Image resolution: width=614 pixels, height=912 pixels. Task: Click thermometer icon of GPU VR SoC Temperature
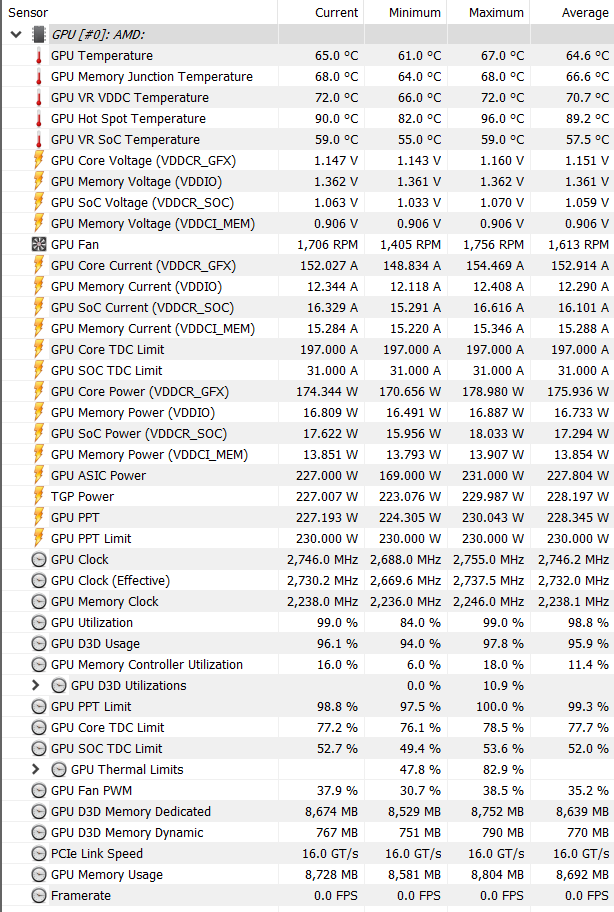pos(38,140)
